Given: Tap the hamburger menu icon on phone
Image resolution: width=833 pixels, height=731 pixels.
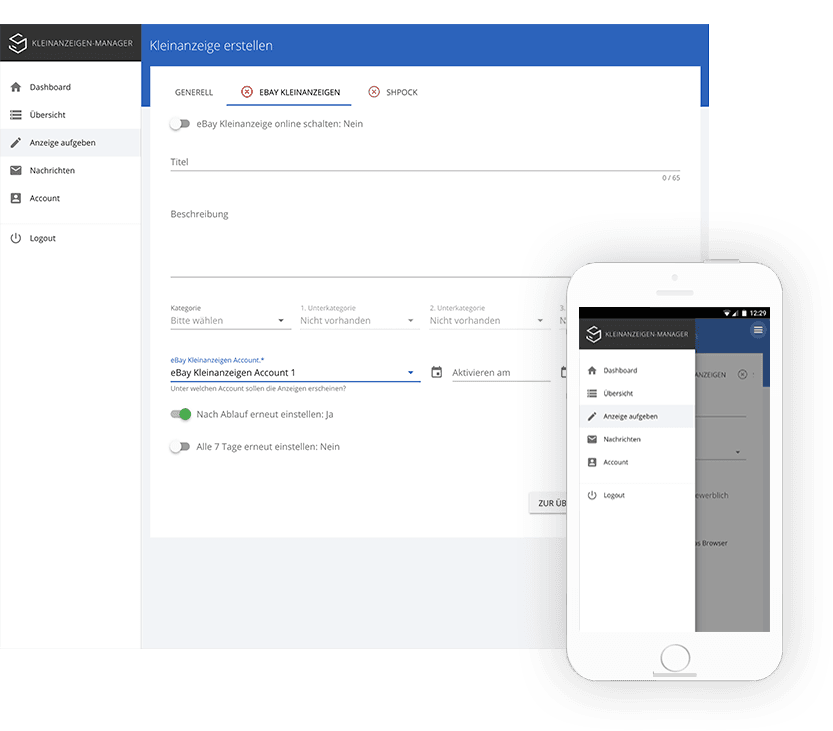Looking at the screenshot, I should pyautogui.click(x=758, y=330).
